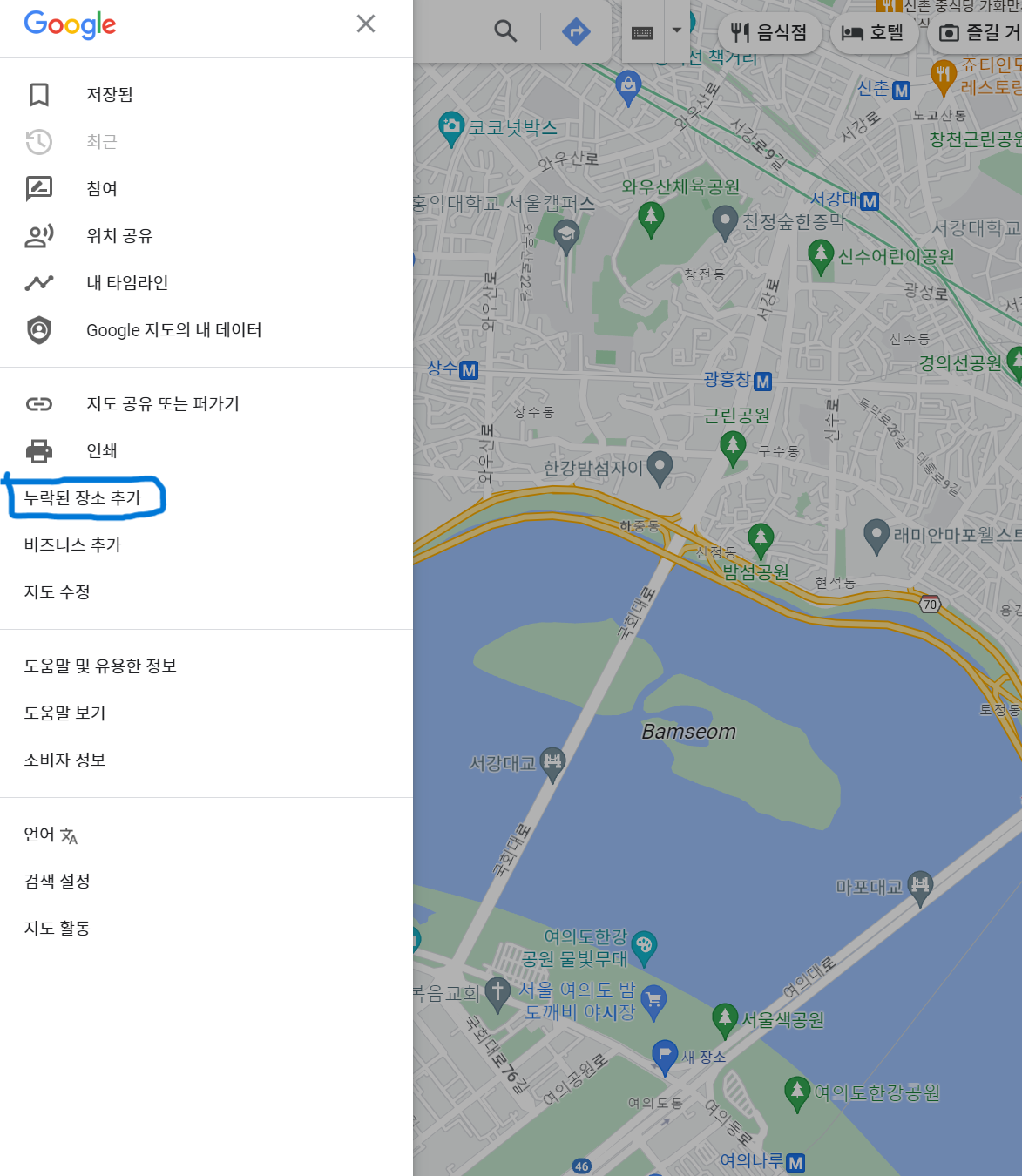Click the Google 지도의 내 데이터 shield icon

[x=38, y=329]
